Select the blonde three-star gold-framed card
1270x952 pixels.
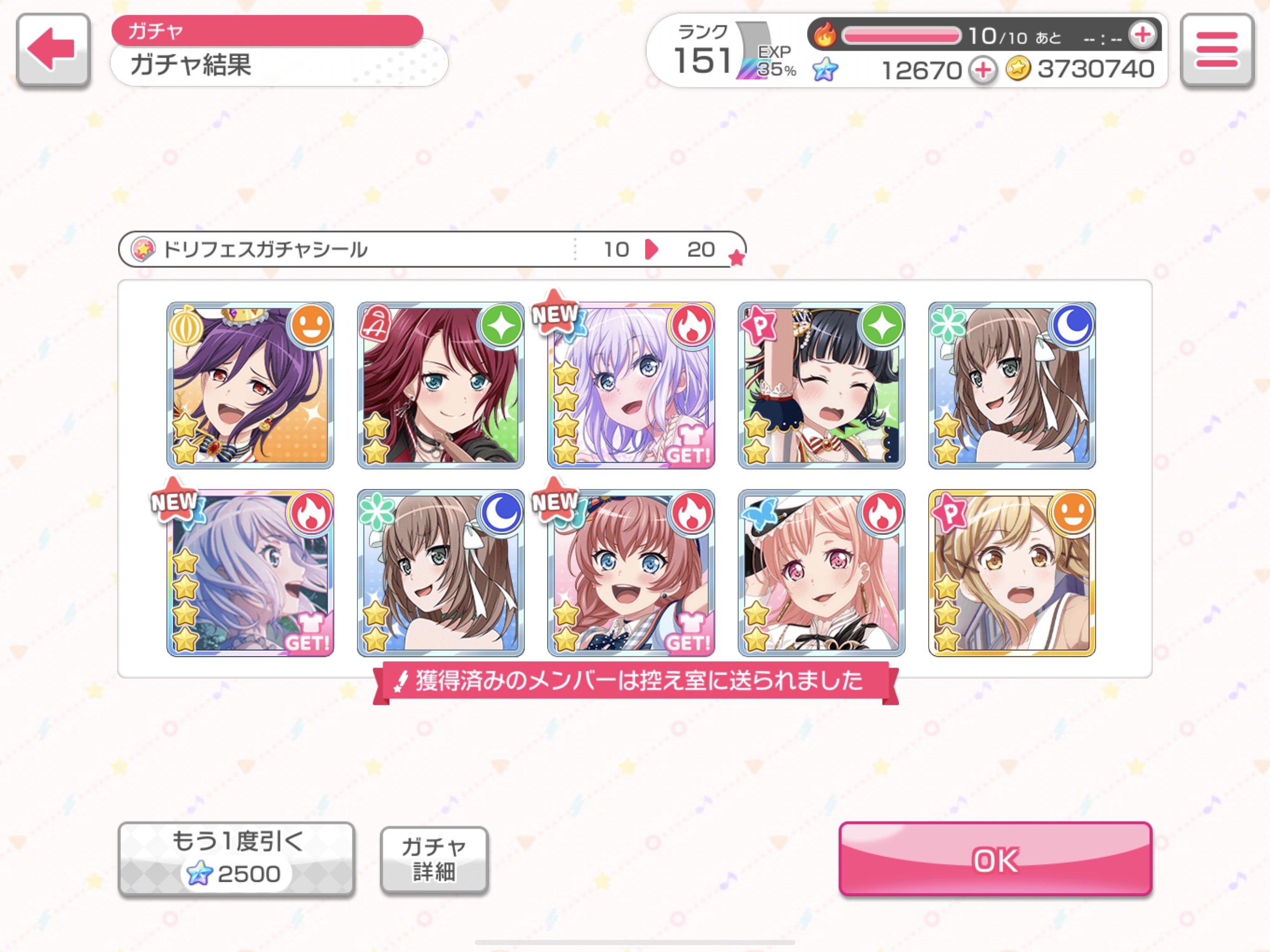coord(1012,573)
